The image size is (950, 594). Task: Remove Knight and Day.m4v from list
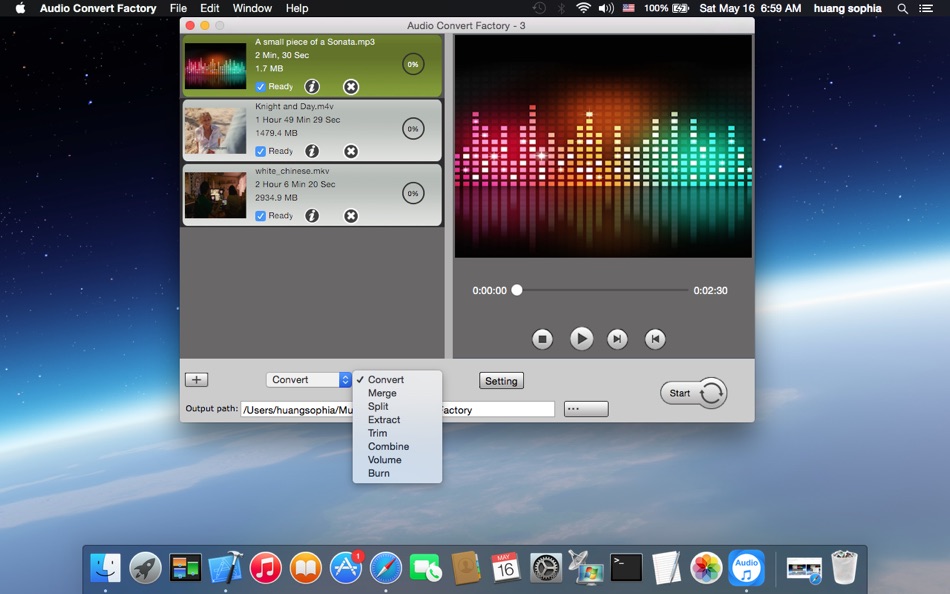tap(351, 151)
